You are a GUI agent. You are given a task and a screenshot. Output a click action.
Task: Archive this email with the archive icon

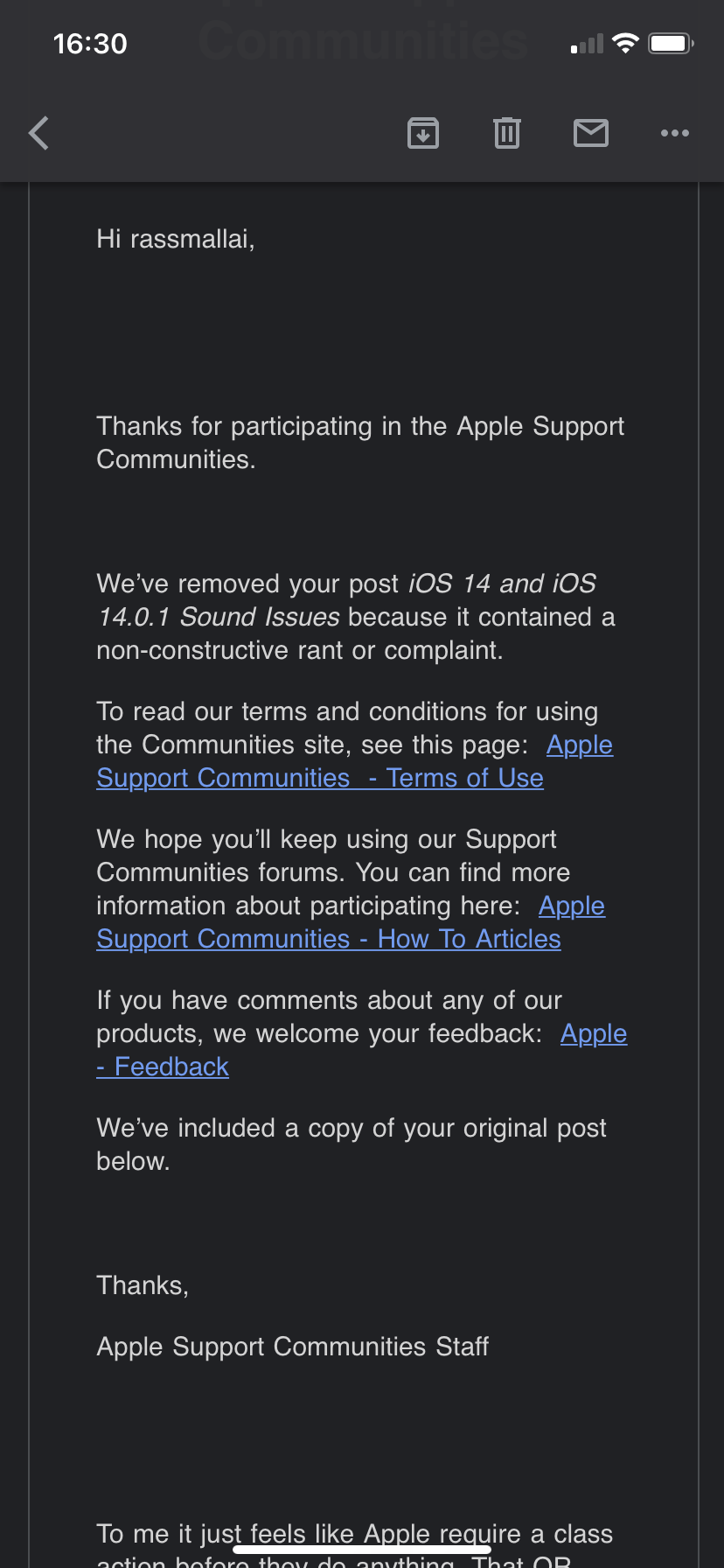(423, 133)
